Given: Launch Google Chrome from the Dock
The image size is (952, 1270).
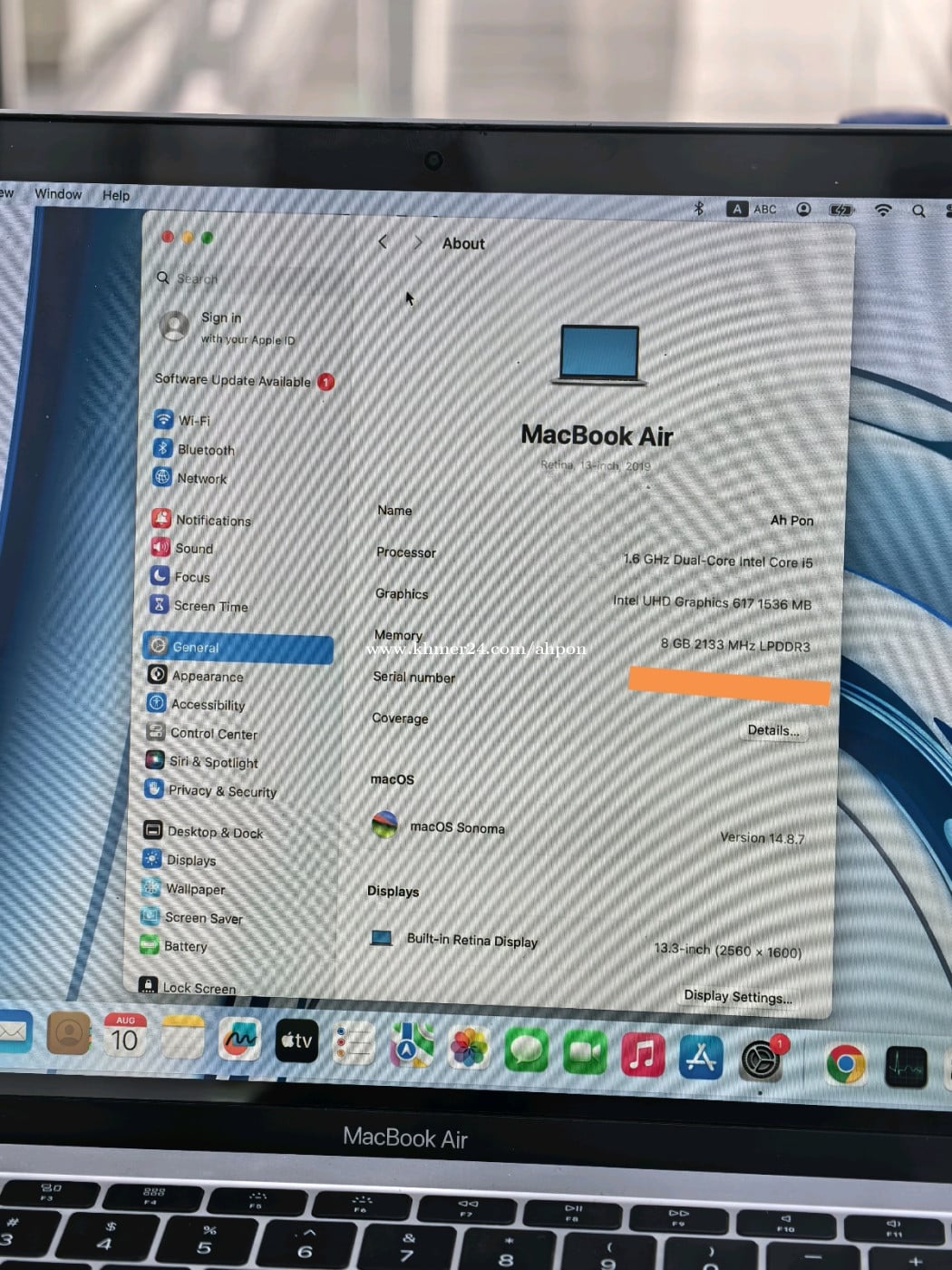Looking at the screenshot, I should click(846, 1064).
